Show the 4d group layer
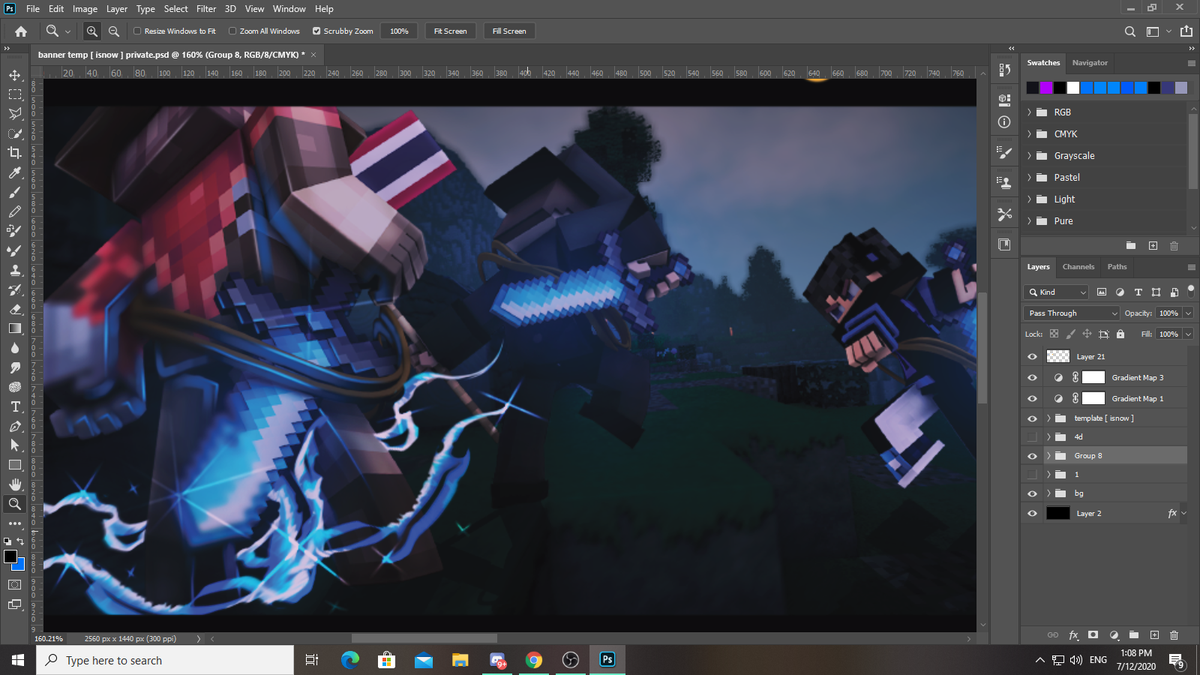The height and width of the screenshot is (675, 1200). pyautogui.click(x=1032, y=437)
